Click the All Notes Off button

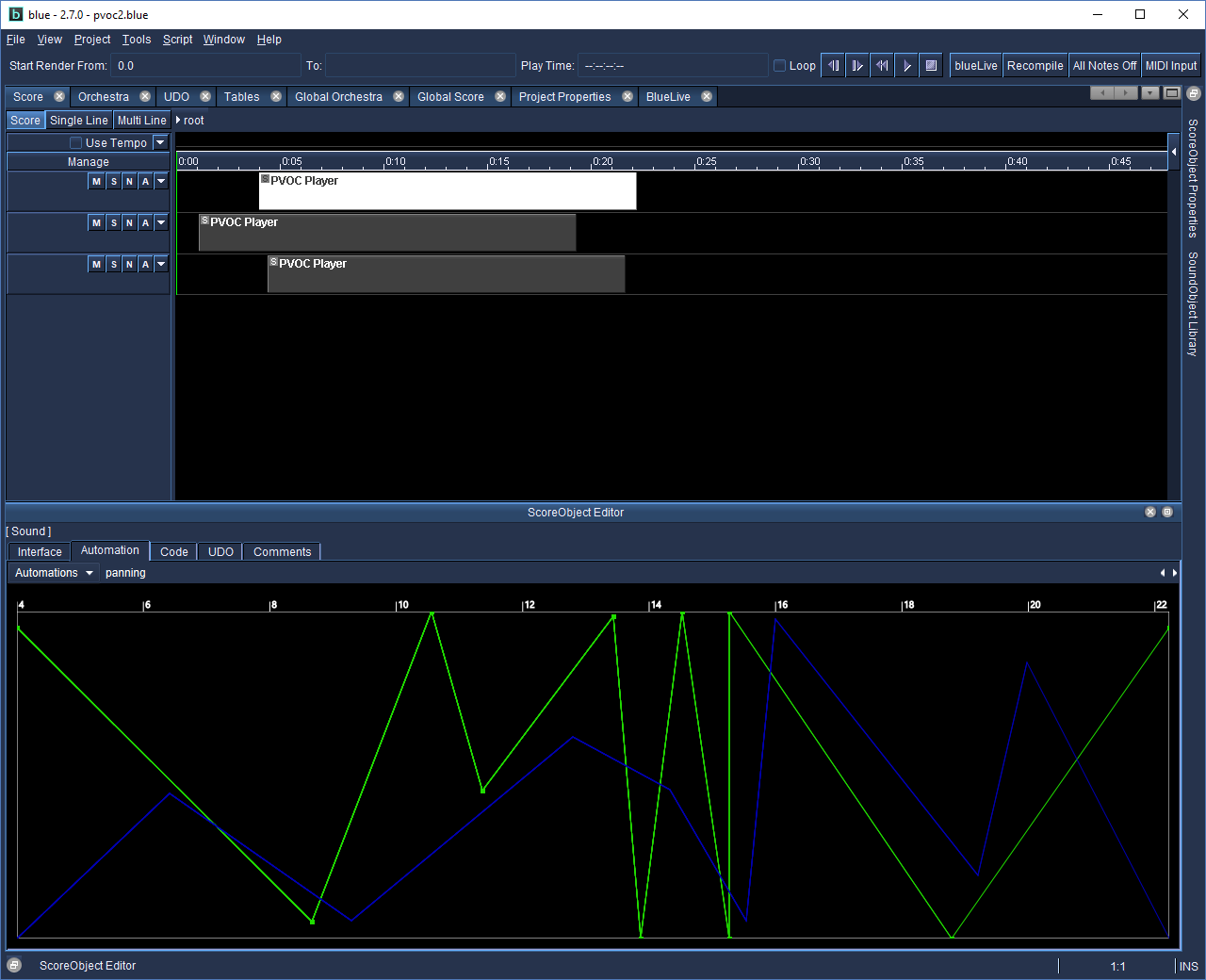1104,66
